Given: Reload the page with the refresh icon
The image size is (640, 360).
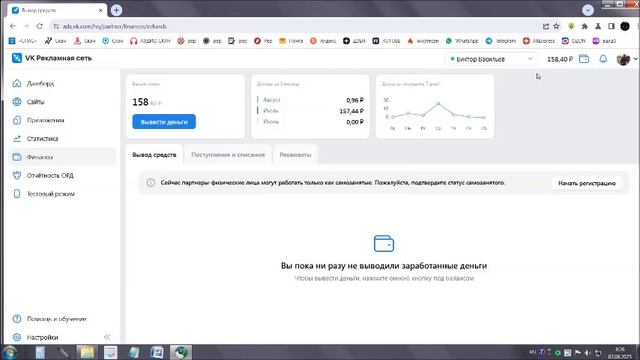Looking at the screenshot, I should tap(40, 26).
